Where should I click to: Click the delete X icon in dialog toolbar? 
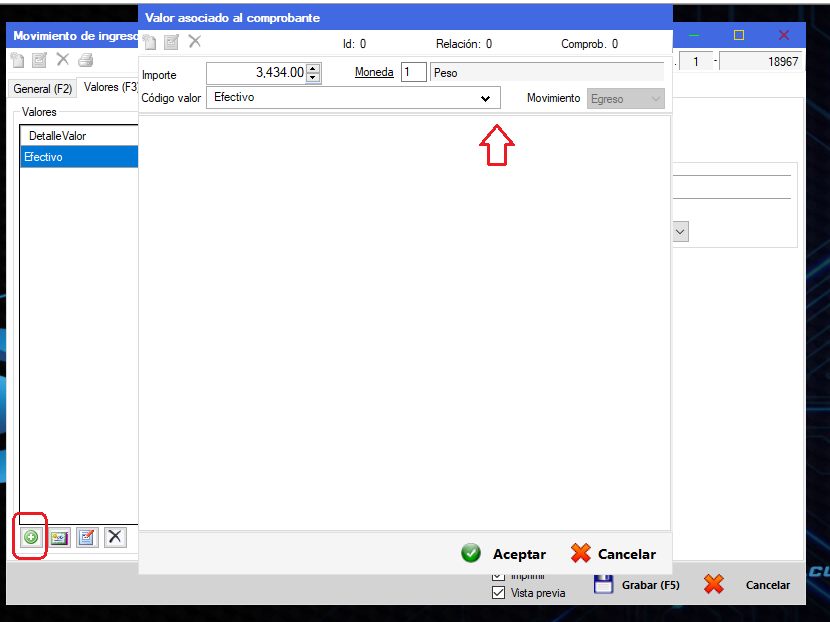(194, 41)
